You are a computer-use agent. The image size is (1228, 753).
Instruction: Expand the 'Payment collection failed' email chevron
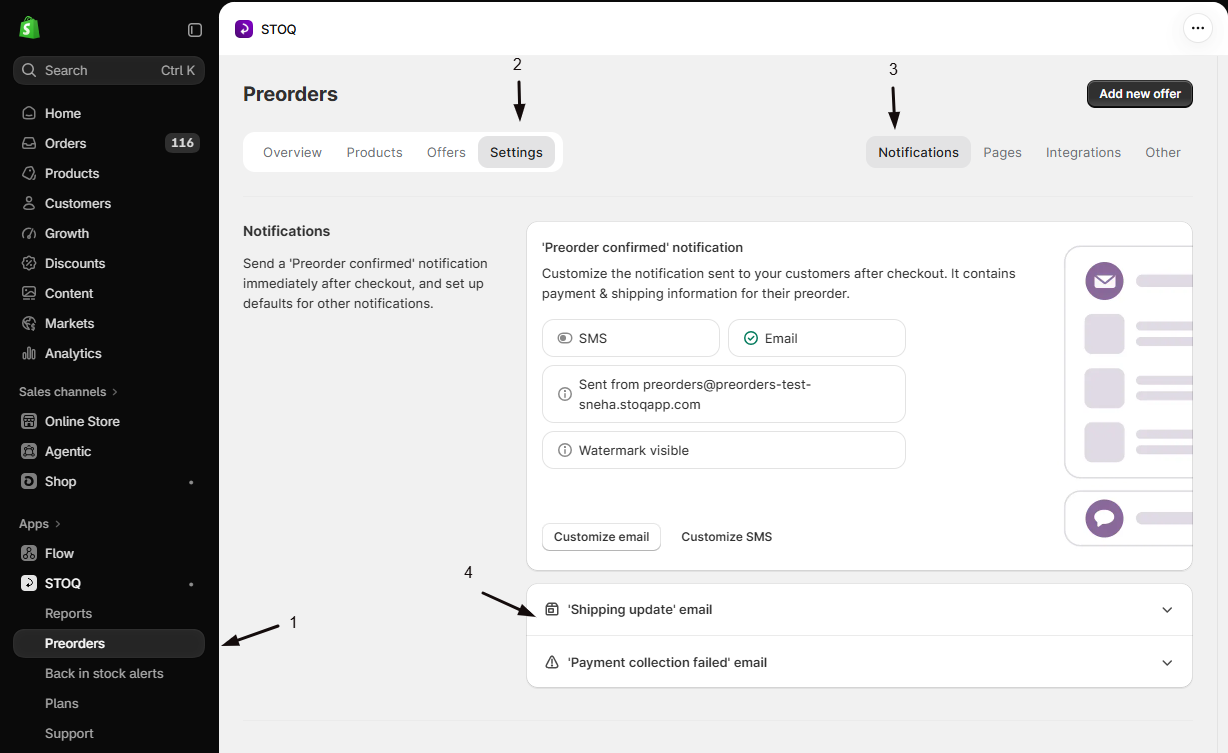(x=1167, y=663)
